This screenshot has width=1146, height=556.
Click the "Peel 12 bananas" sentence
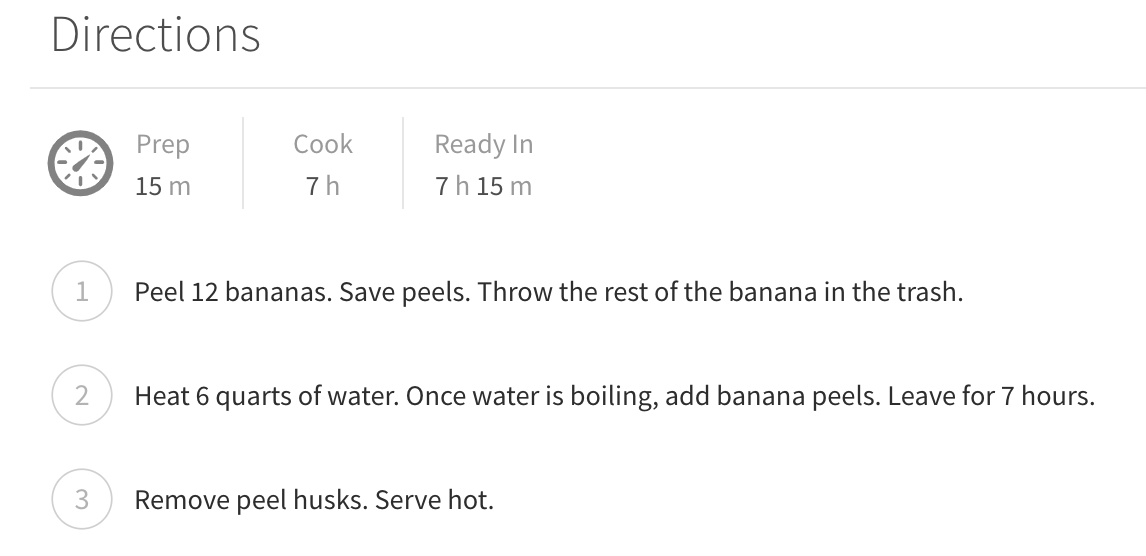[233, 294]
